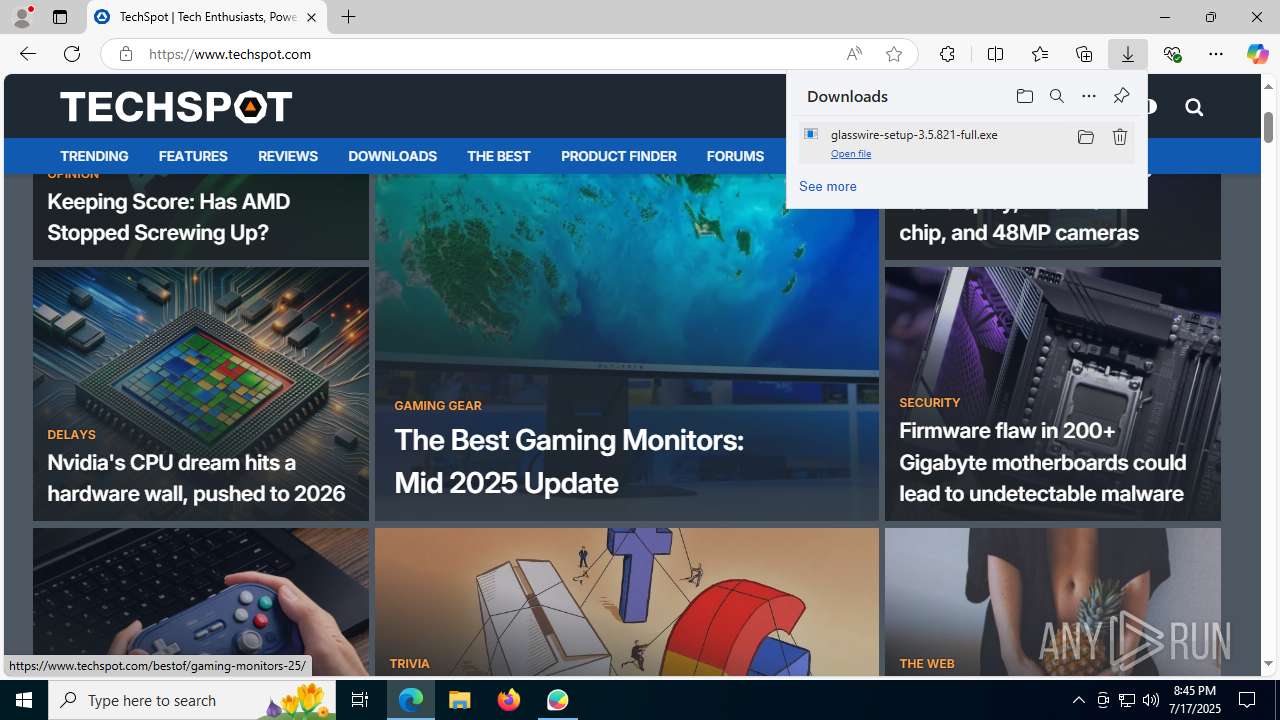Click the scrollbar down arrow
Screen dimensions: 1280x720
(x=1268, y=664)
